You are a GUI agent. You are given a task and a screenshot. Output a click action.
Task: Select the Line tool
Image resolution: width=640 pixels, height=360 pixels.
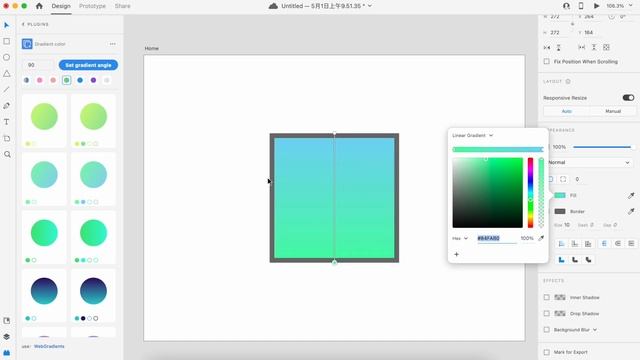click(x=7, y=89)
